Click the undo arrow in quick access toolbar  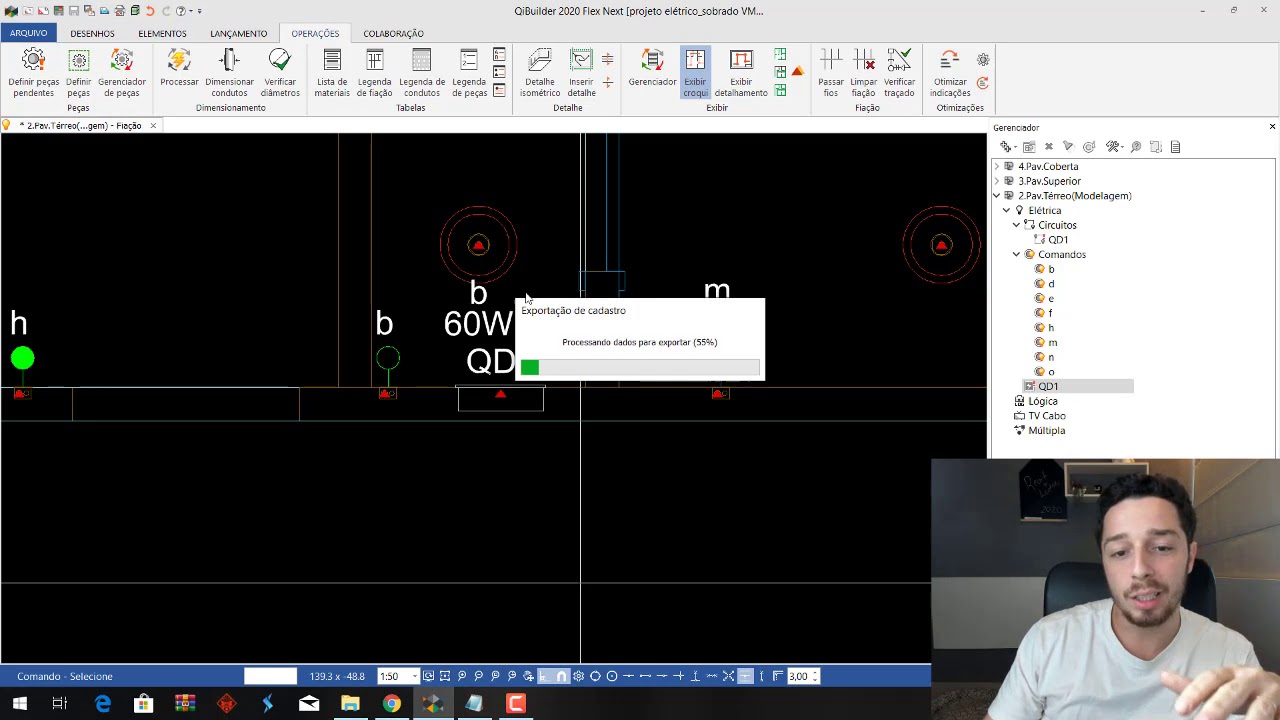[x=150, y=11]
